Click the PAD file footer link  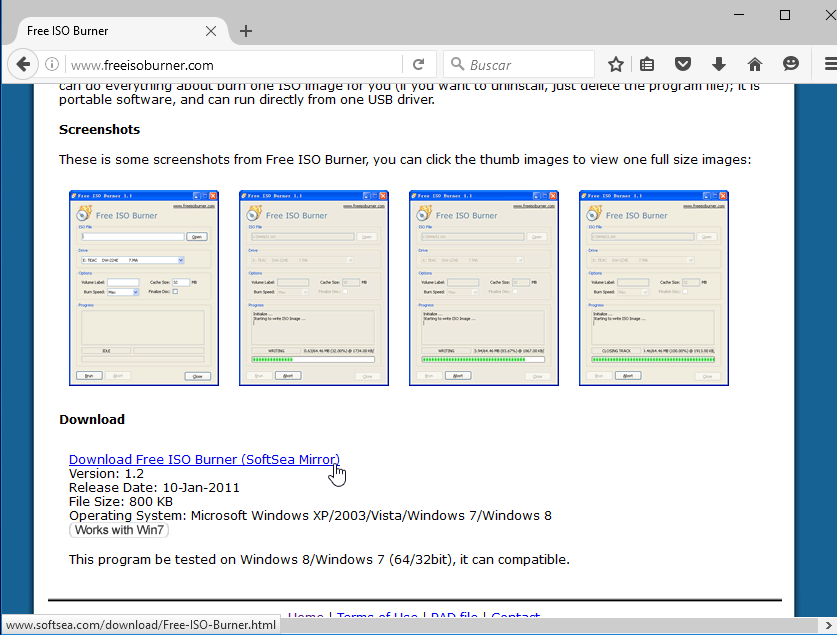(454, 615)
